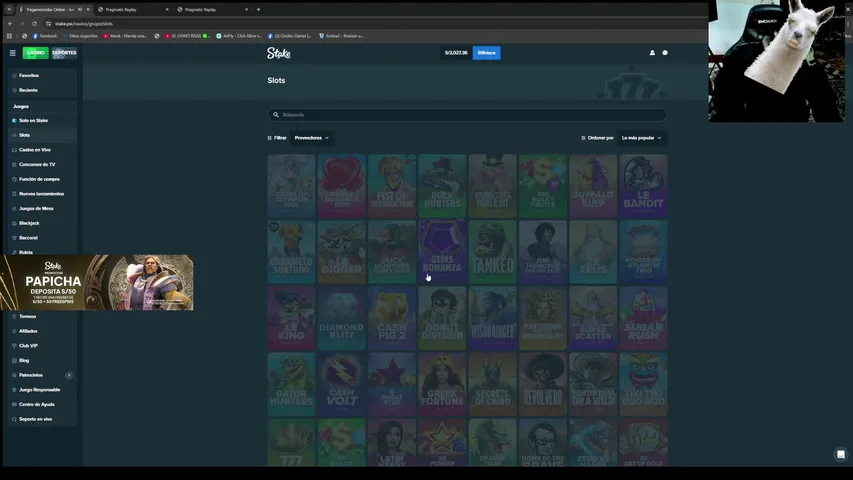The height and width of the screenshot is (480, 853).
Task: Open the hamburger menu icon
Action: coord(13,53)
